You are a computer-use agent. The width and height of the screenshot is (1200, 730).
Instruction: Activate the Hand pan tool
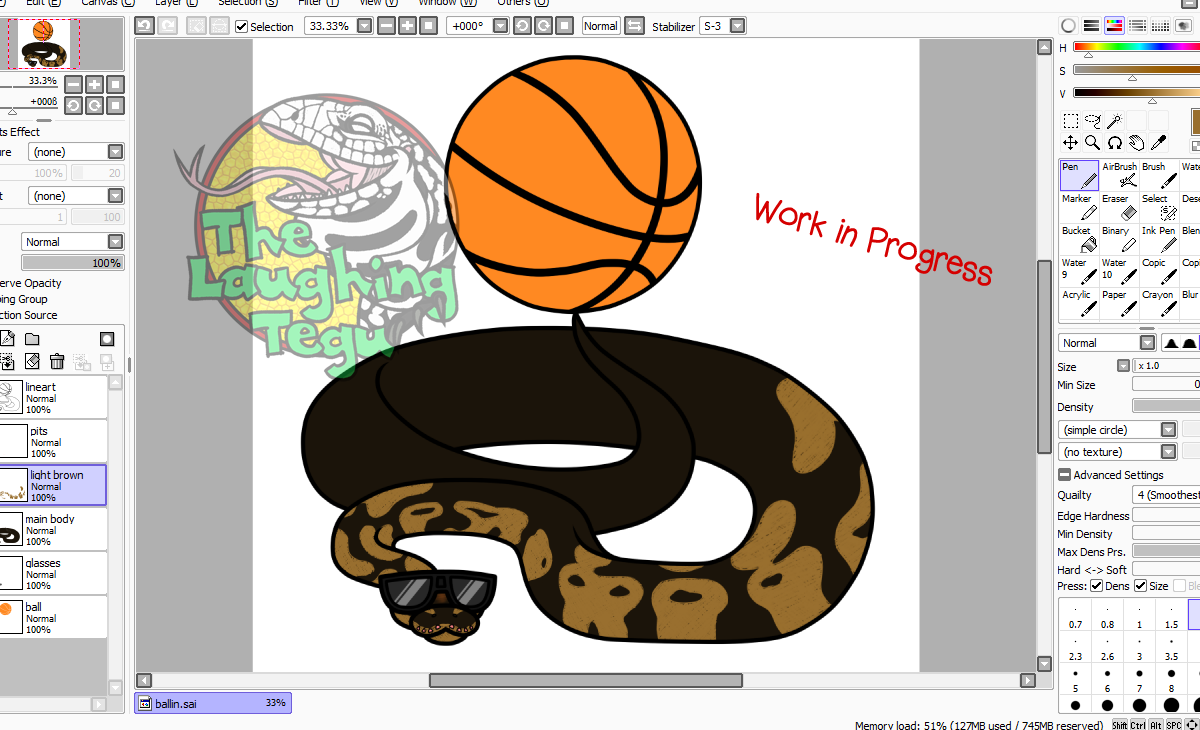tap(1136, 143)
